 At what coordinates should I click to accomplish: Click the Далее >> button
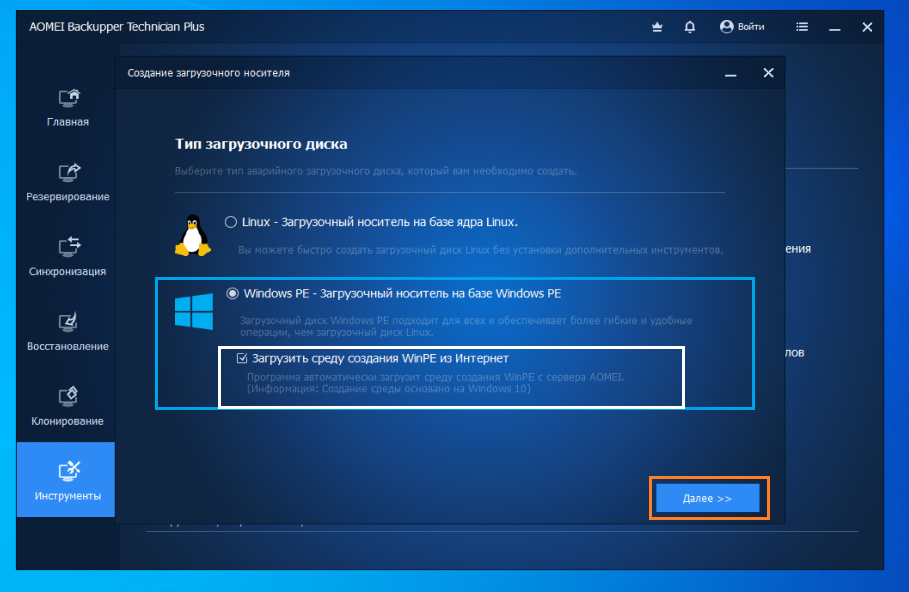(707, 498)
